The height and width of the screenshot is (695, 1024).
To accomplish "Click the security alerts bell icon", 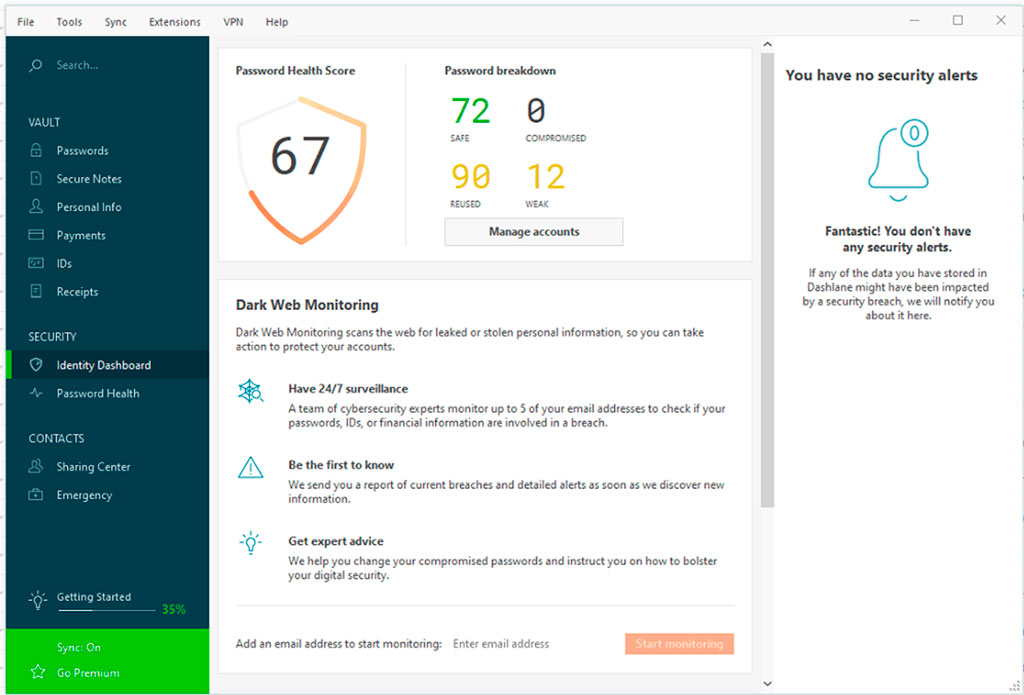I will point(899,159).
